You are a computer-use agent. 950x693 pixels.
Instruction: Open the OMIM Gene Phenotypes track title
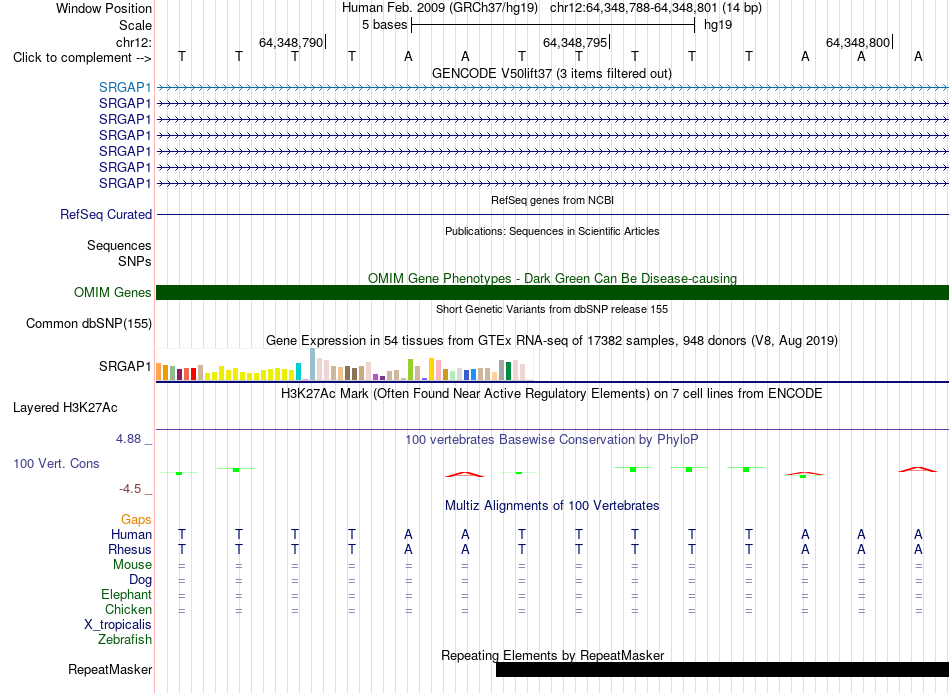[552, 278]
